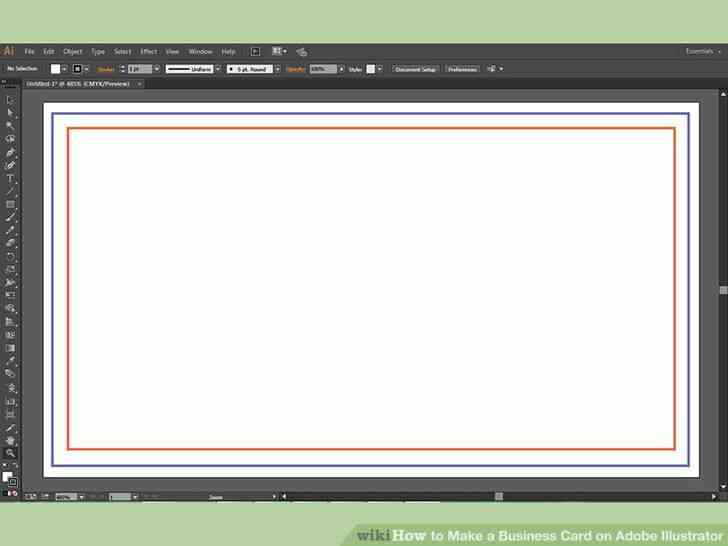The height and width of the screenshot is (546, 728).
Task: Click the Go to Bridge icon
Action: (255, 52)
